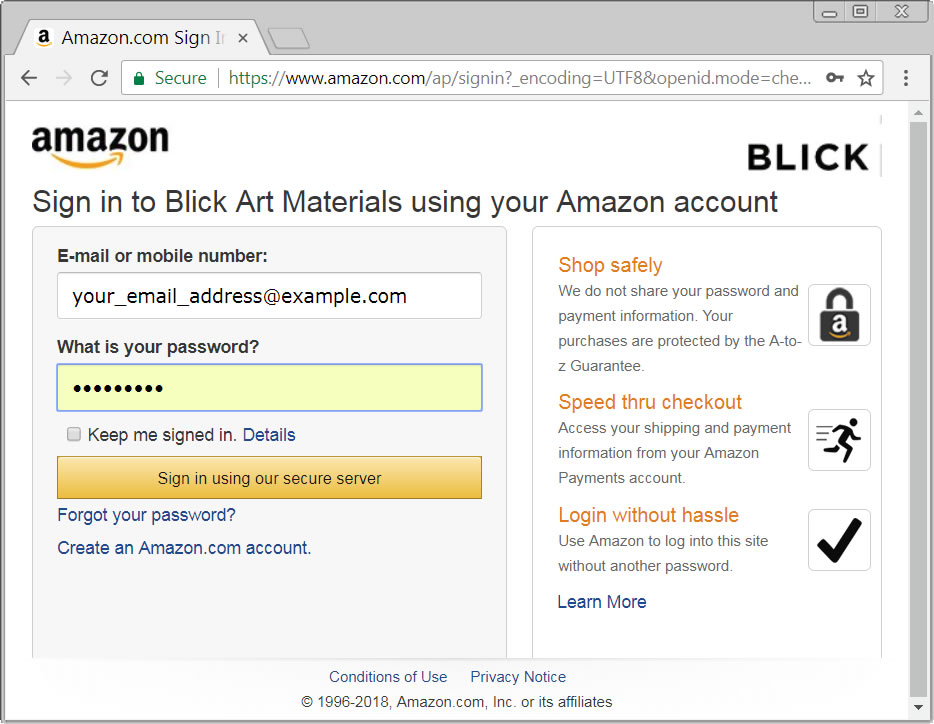Image resolution: width=934 pixels, height=724 pixels.
Task: Click Create an Amazon.com account link
Action: pos(184,548)
